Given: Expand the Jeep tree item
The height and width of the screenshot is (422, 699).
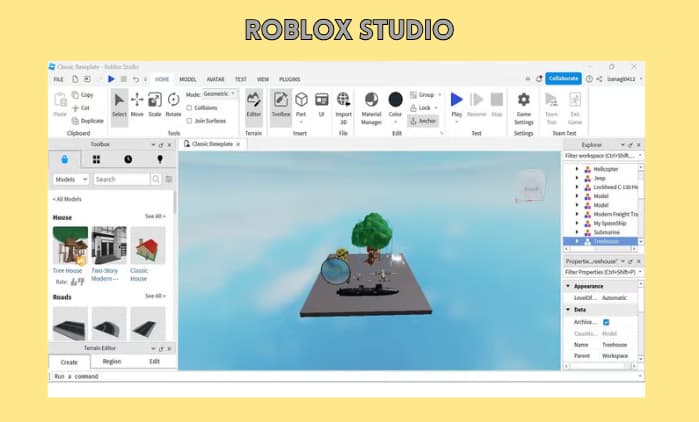Looking at the screenshot, I should 577,178.
